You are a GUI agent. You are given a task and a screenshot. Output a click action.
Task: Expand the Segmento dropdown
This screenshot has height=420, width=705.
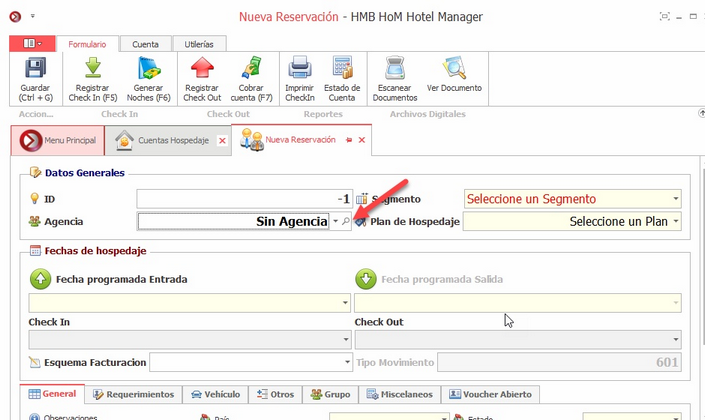coord(676,199)
